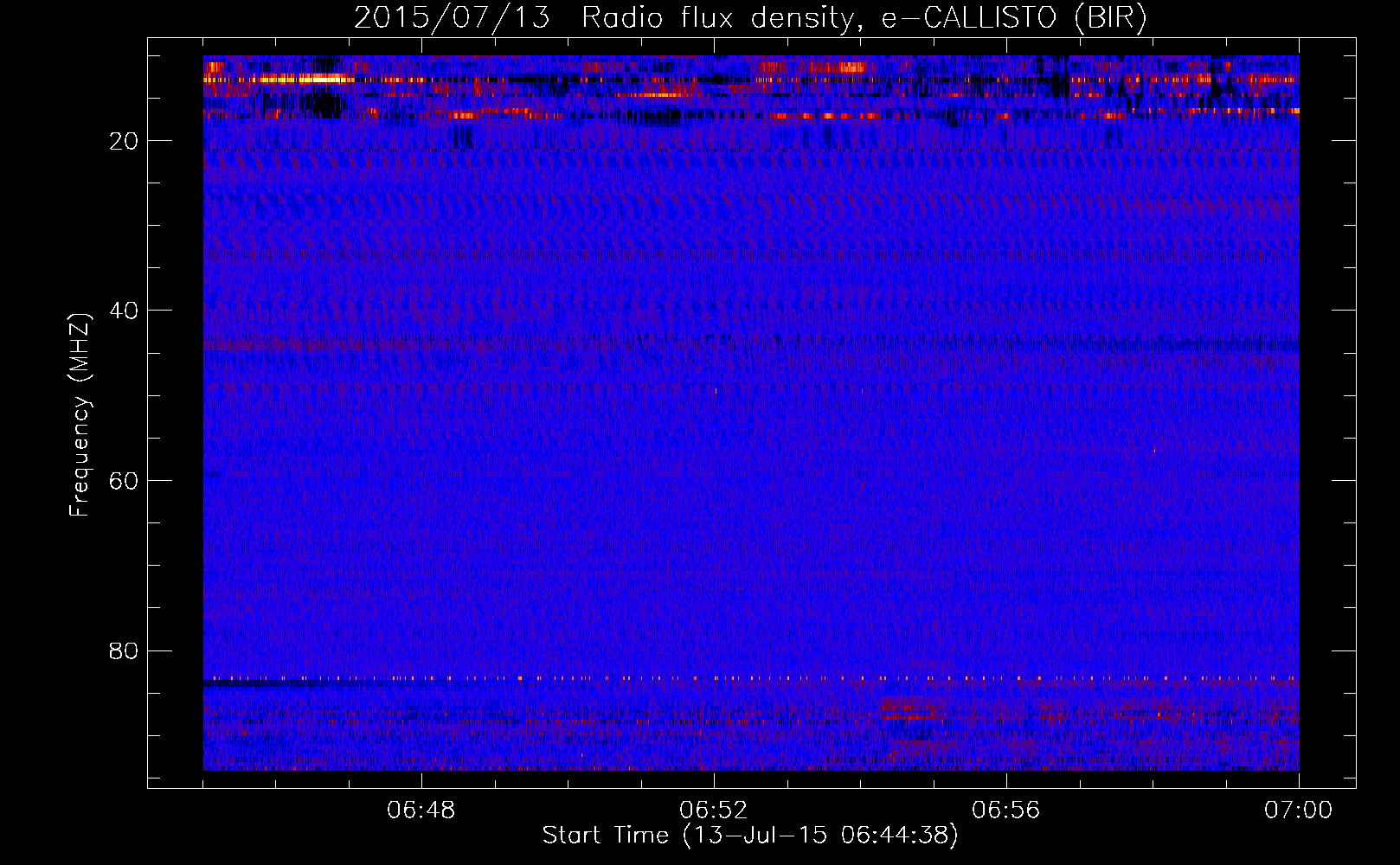Click the 07:00 time tick label
The image size is (1400, 865).
(x=1299, y=811)
